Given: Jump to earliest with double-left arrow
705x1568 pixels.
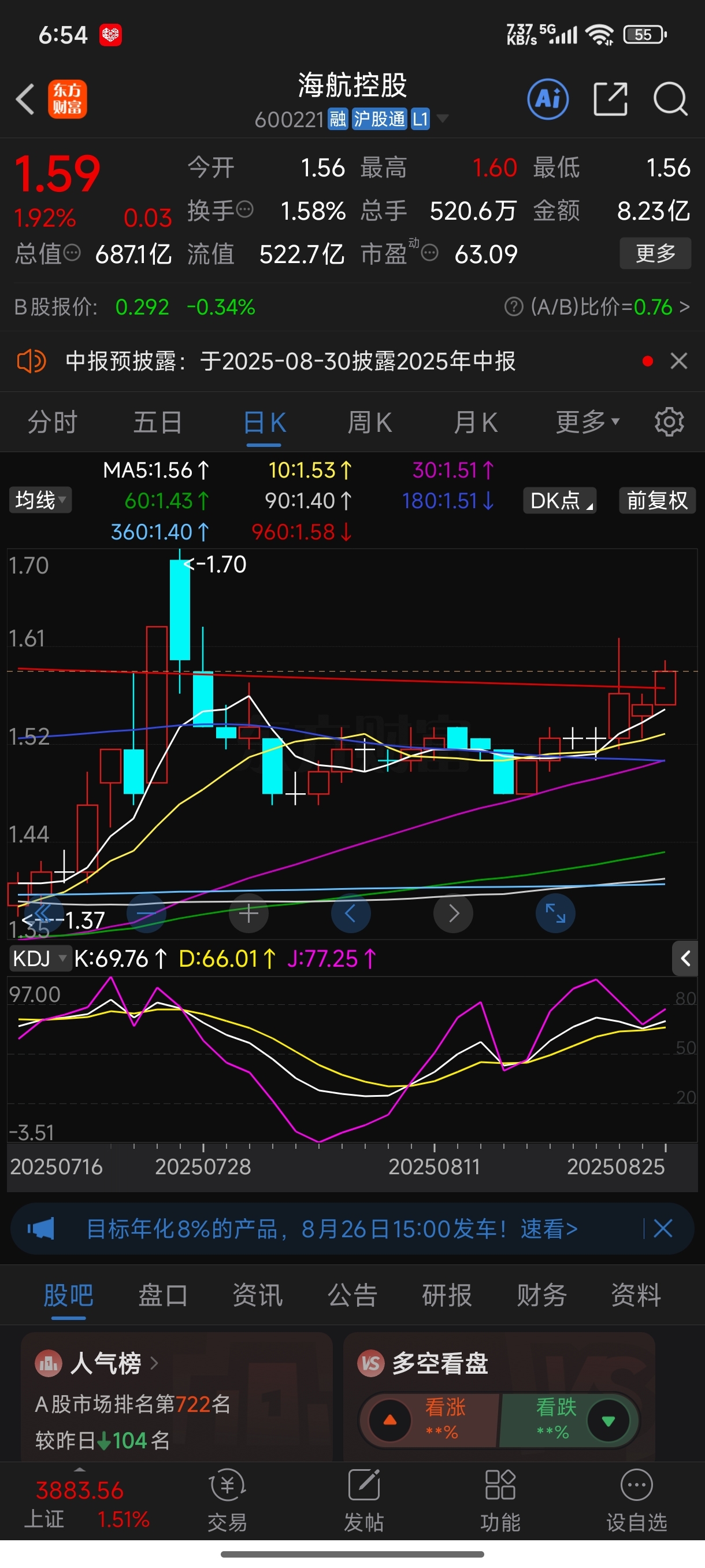Looking at the screenshot, I should [x=43, y=914].
